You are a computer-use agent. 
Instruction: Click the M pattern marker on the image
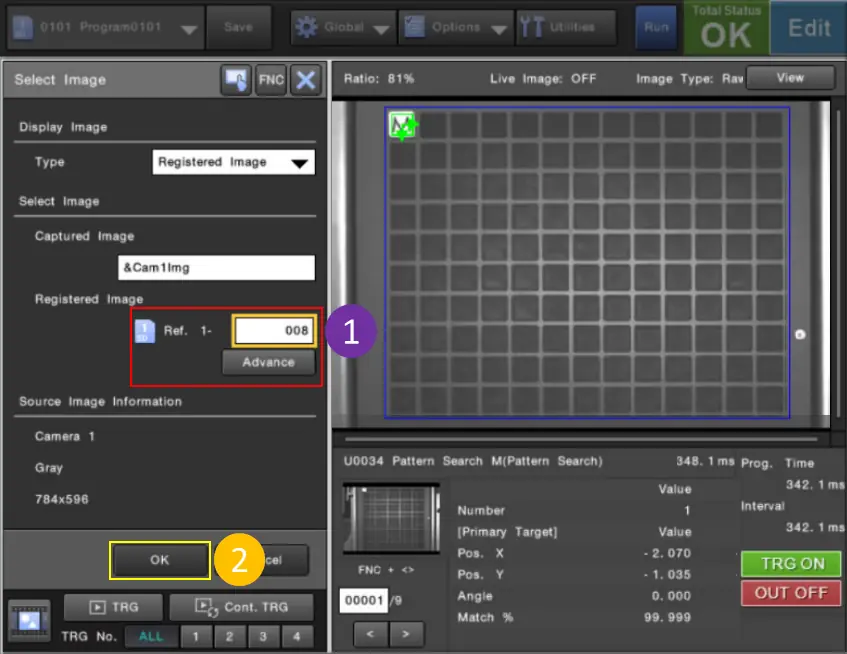click(402, 125)
